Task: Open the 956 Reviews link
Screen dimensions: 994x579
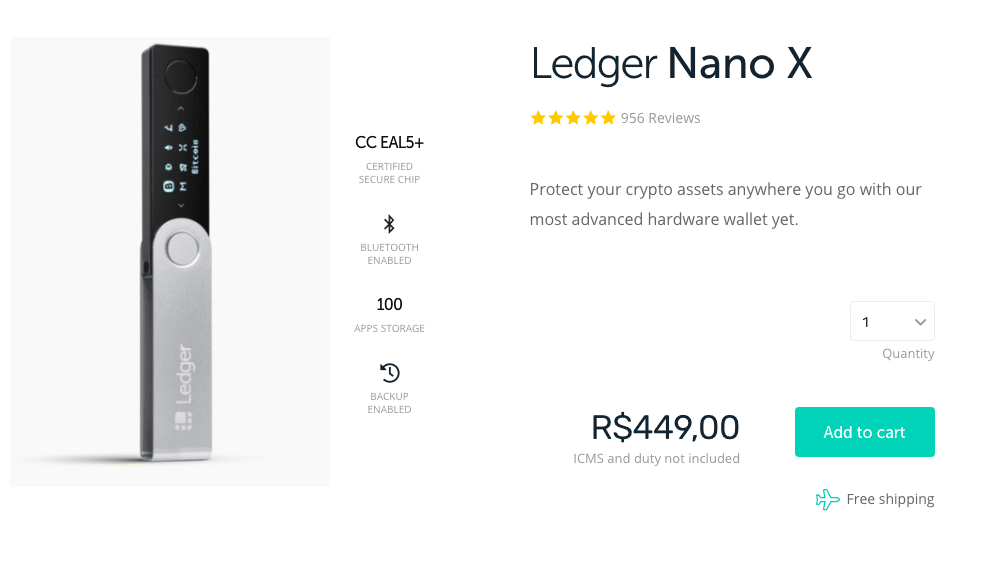Action: pos(660,118)
